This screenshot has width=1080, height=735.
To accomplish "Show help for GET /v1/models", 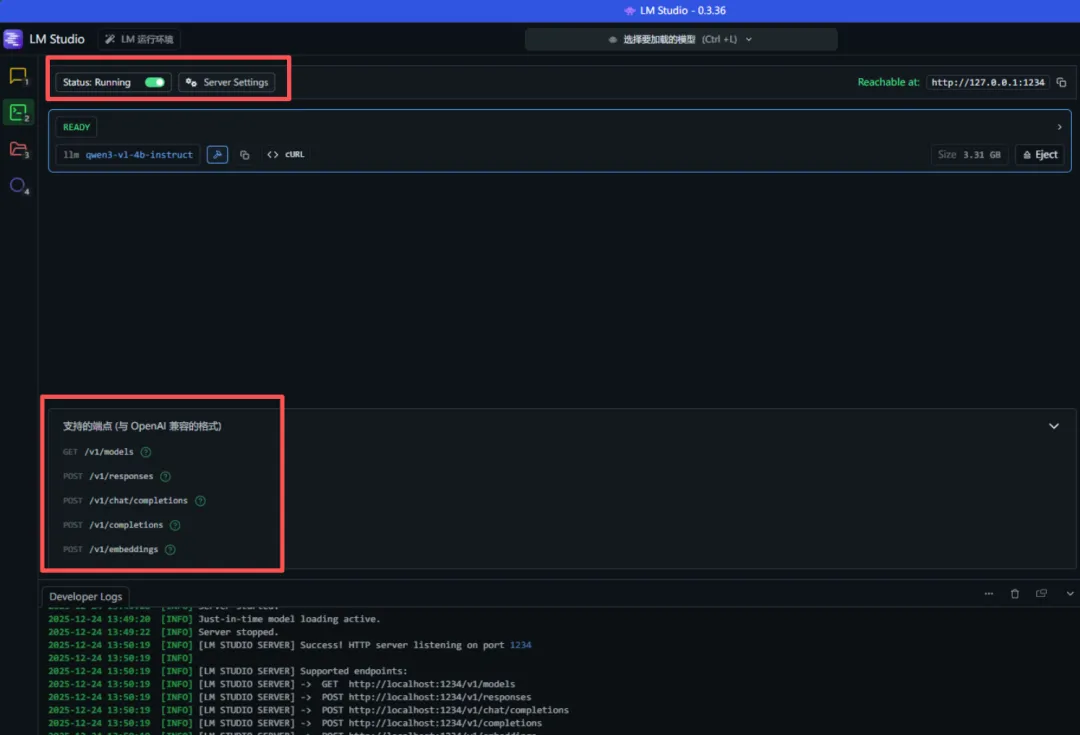I will click(x=145, y=452).
